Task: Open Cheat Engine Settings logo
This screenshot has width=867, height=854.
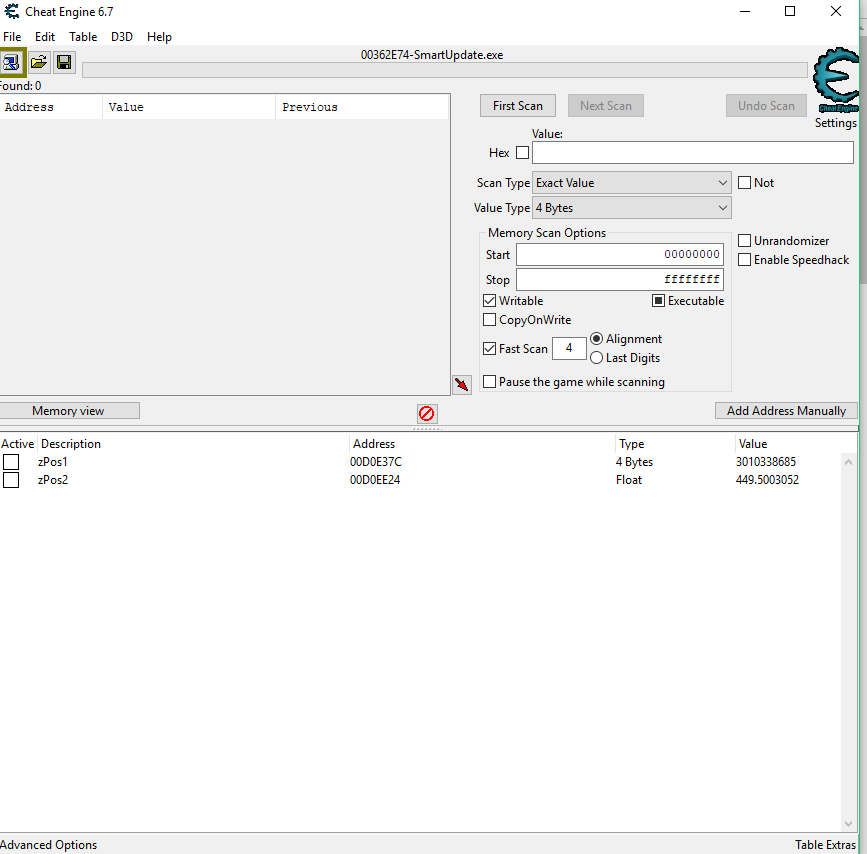Action: tap(836, 84)
